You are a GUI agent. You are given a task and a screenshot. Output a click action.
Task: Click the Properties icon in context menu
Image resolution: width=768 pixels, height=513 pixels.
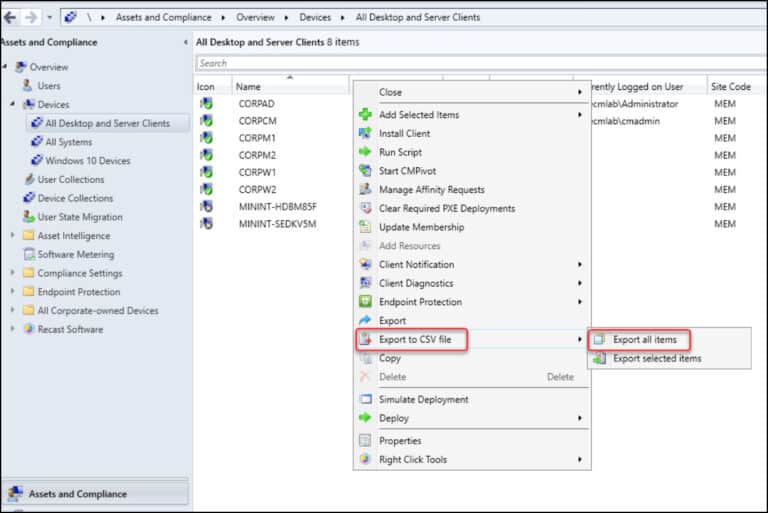pyautogui.click(x=365, y=440)
